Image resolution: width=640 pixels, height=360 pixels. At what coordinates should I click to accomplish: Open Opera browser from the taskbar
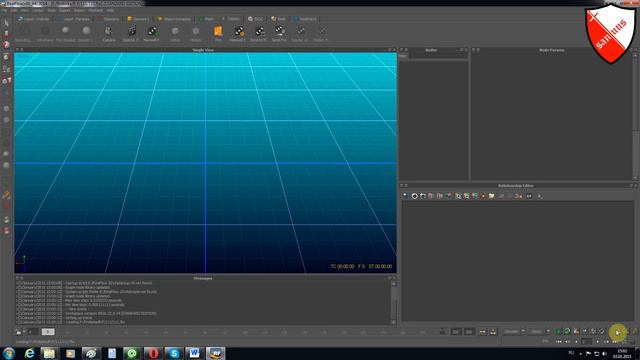(153, 353)
